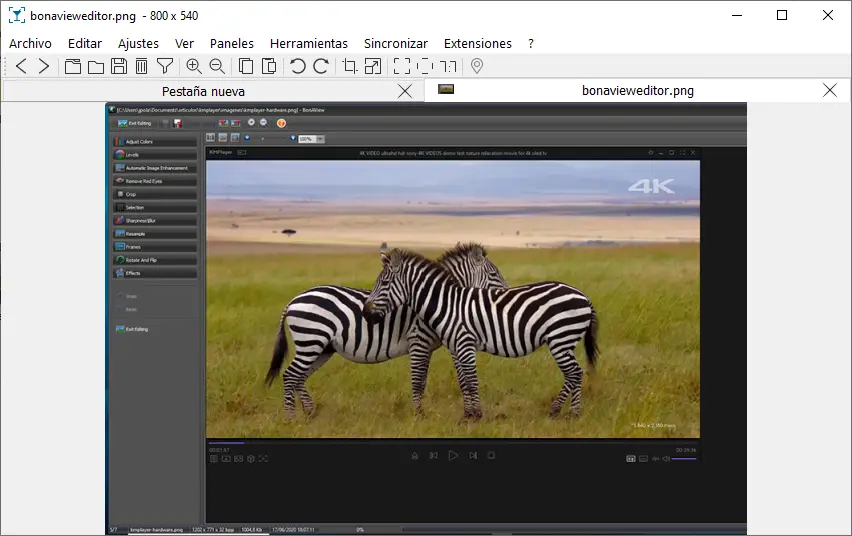Show image at 1:1 actual size
Viewport: 852px width, 536px height.
tap(448, 66)
